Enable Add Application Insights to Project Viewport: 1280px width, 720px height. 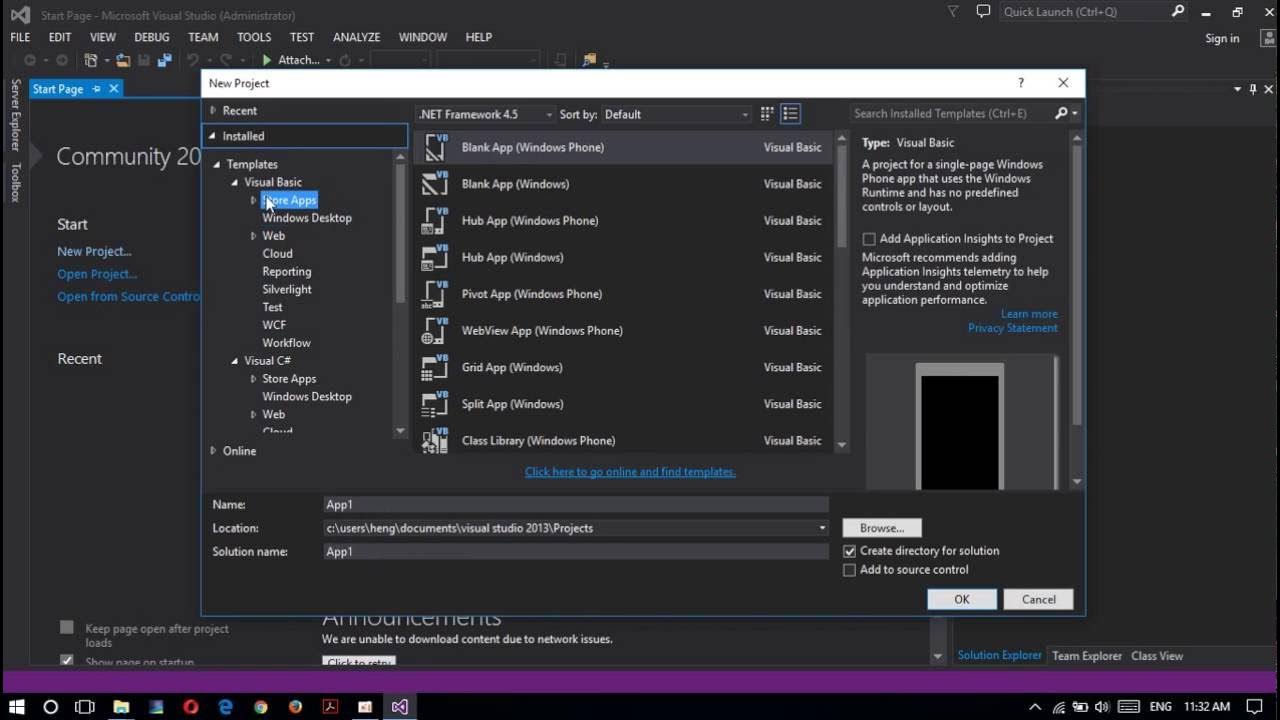coord(869,239)
